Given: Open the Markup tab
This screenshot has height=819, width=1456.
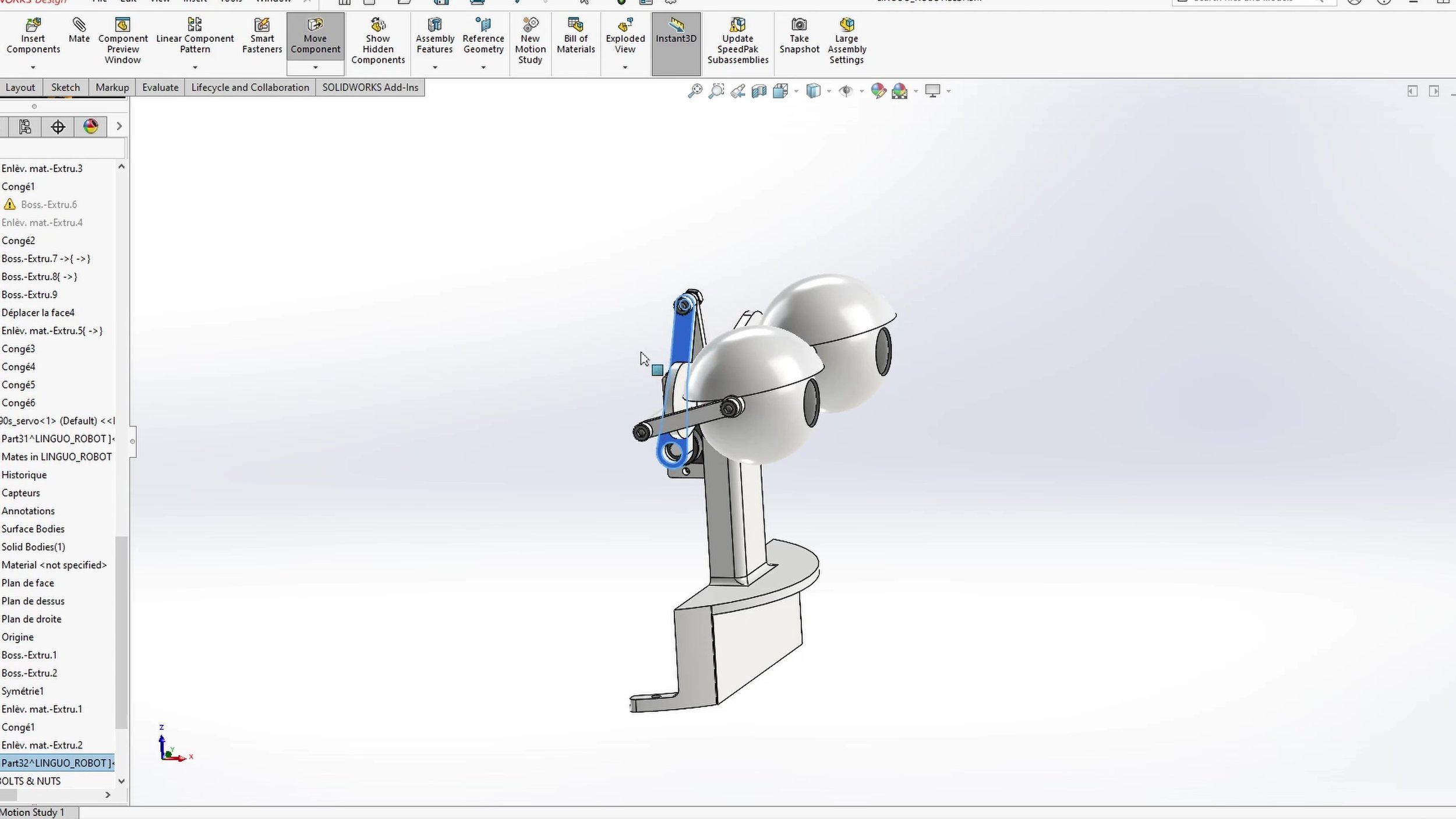Looking at the screenshot, I should [x=112, y=87].
